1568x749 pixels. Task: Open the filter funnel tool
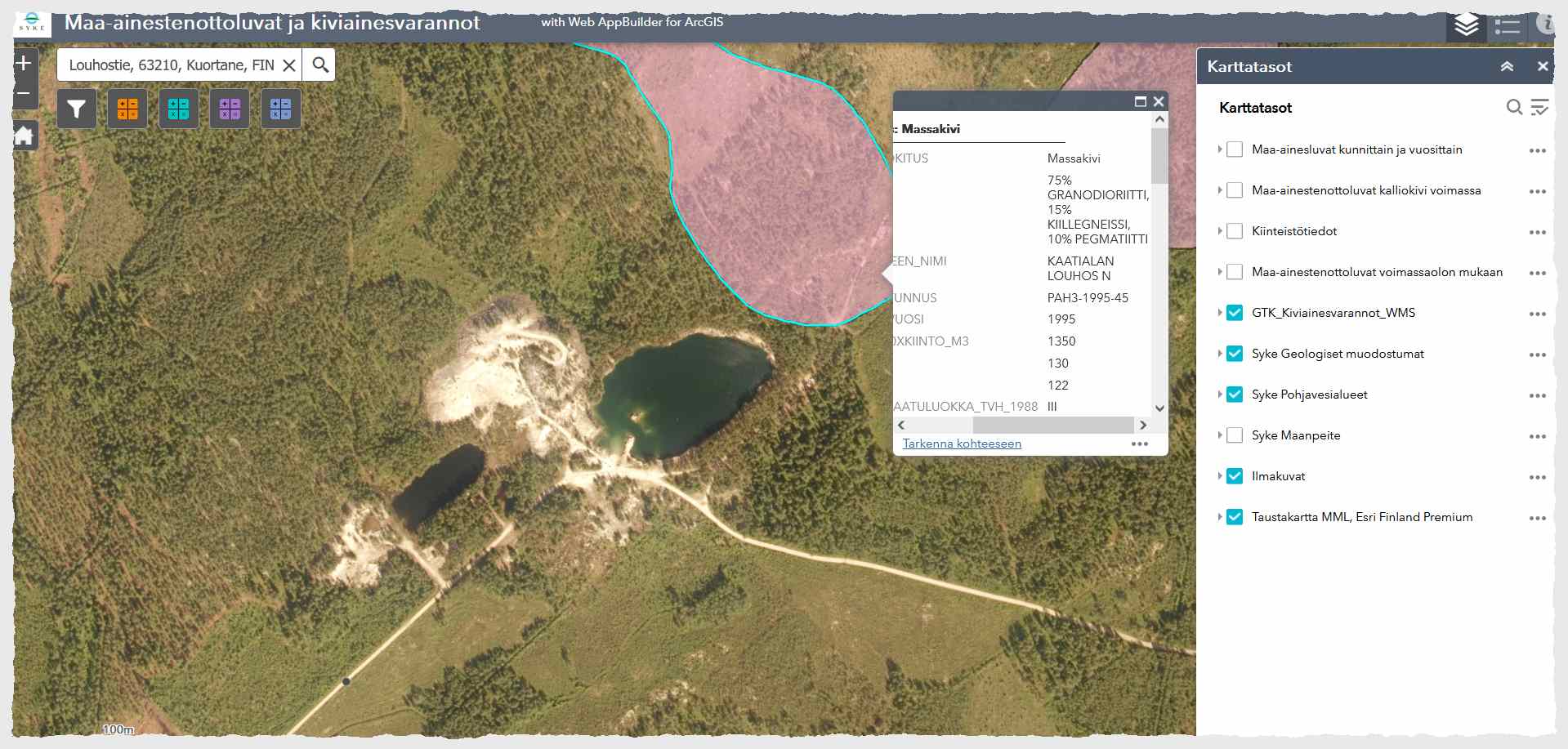coord(77,109)
